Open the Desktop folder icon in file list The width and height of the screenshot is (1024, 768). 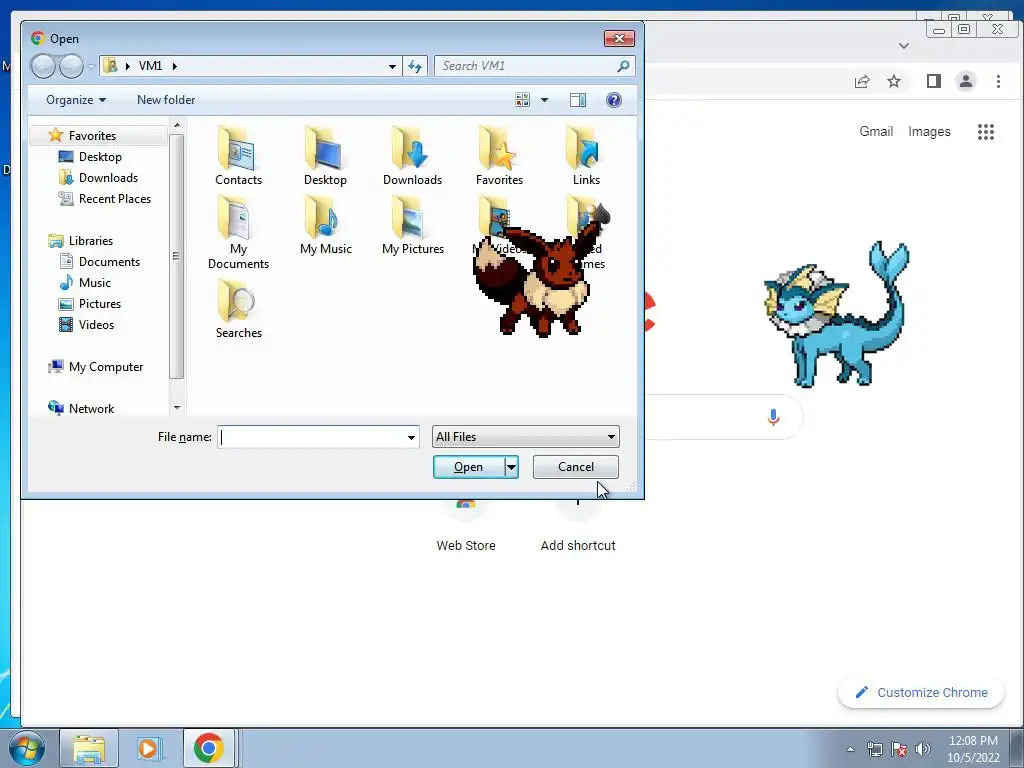(x=325, y=156)
